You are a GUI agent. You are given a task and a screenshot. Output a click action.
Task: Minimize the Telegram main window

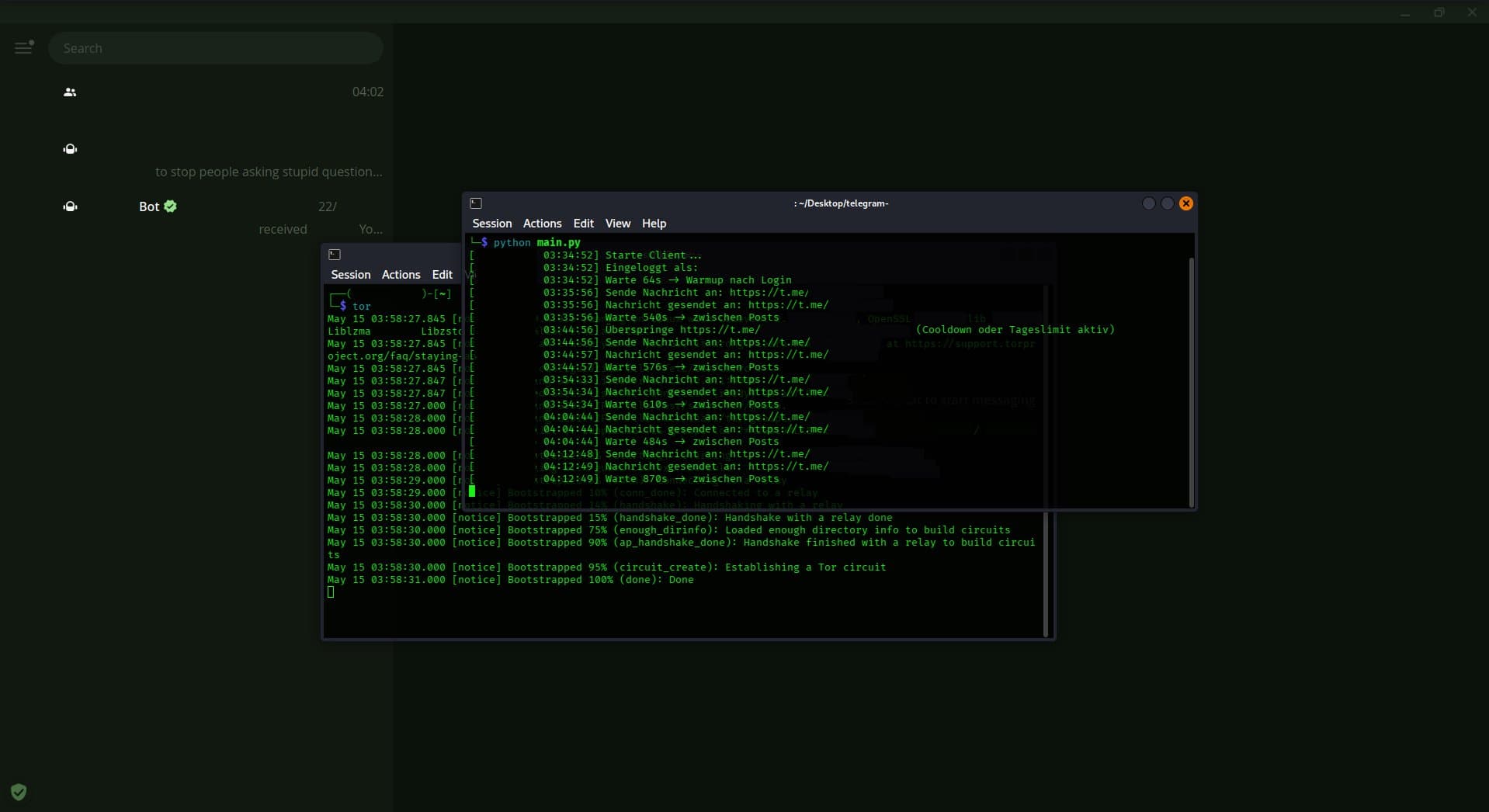click(x=1404, y=12)
